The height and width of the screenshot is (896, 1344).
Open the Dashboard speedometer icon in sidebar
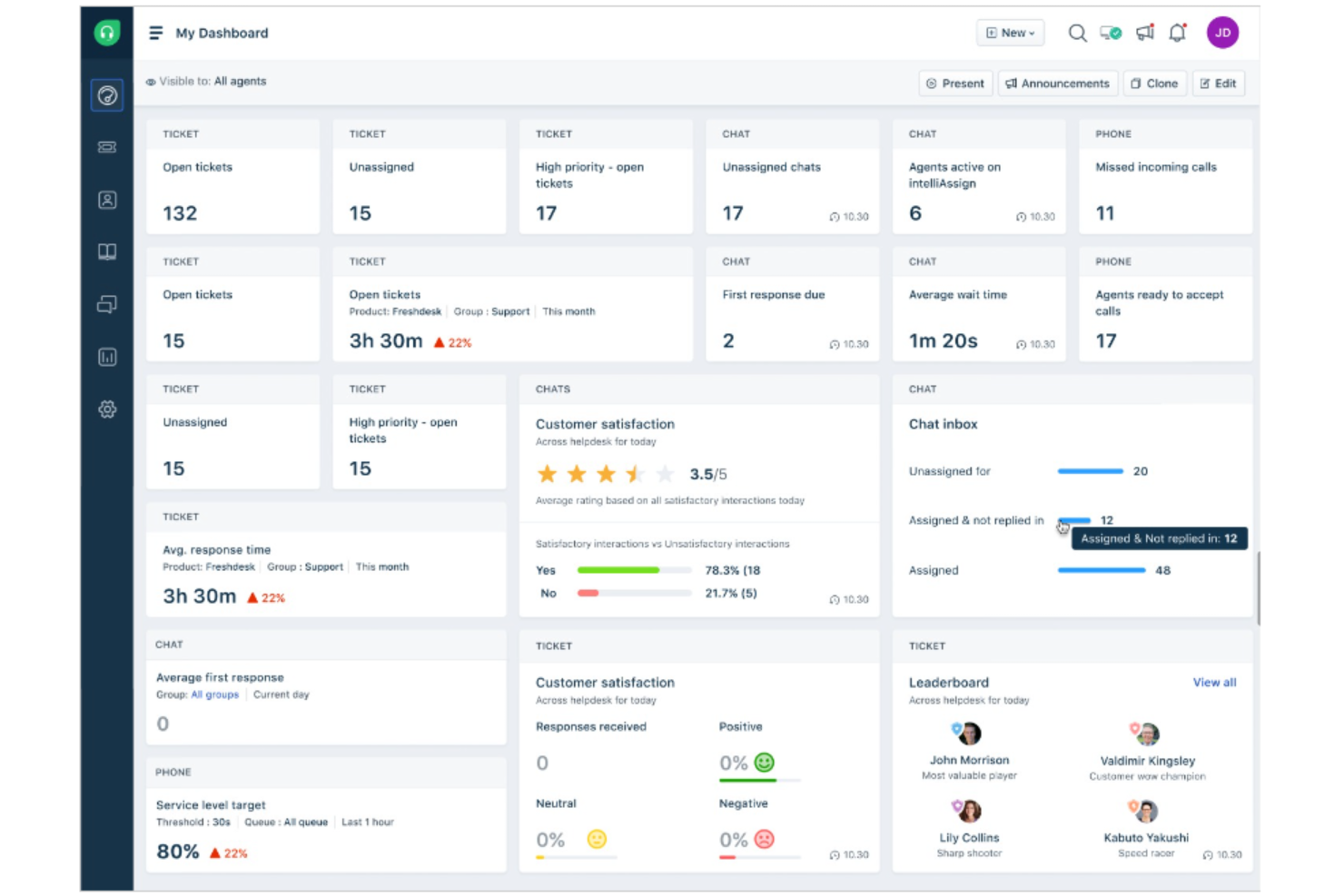[x=106, y=95]
